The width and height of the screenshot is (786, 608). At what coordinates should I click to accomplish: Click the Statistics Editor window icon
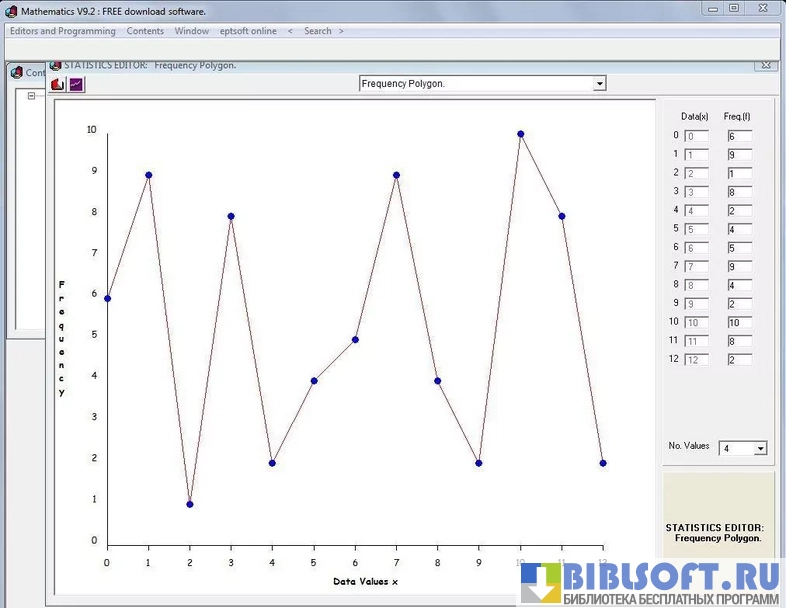56,65
